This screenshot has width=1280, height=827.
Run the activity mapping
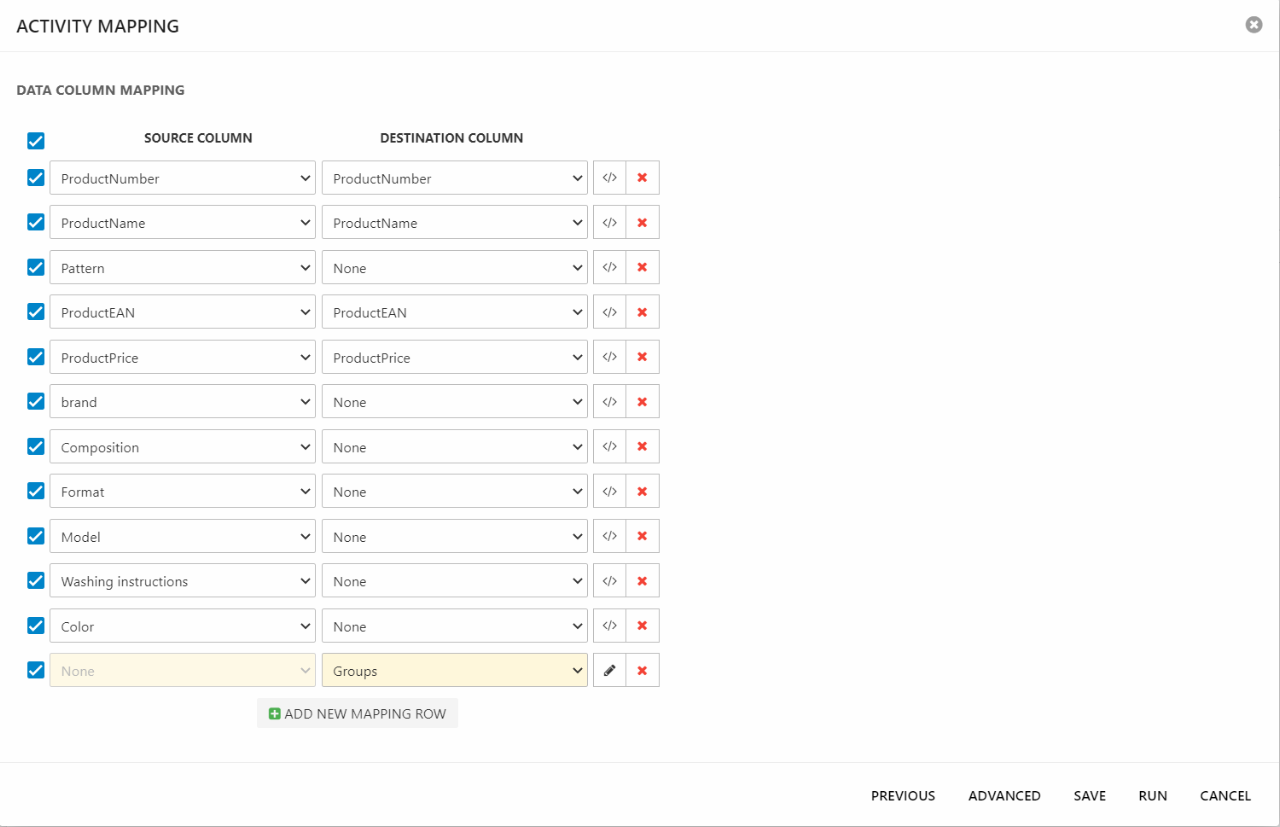coord(1152,796)
